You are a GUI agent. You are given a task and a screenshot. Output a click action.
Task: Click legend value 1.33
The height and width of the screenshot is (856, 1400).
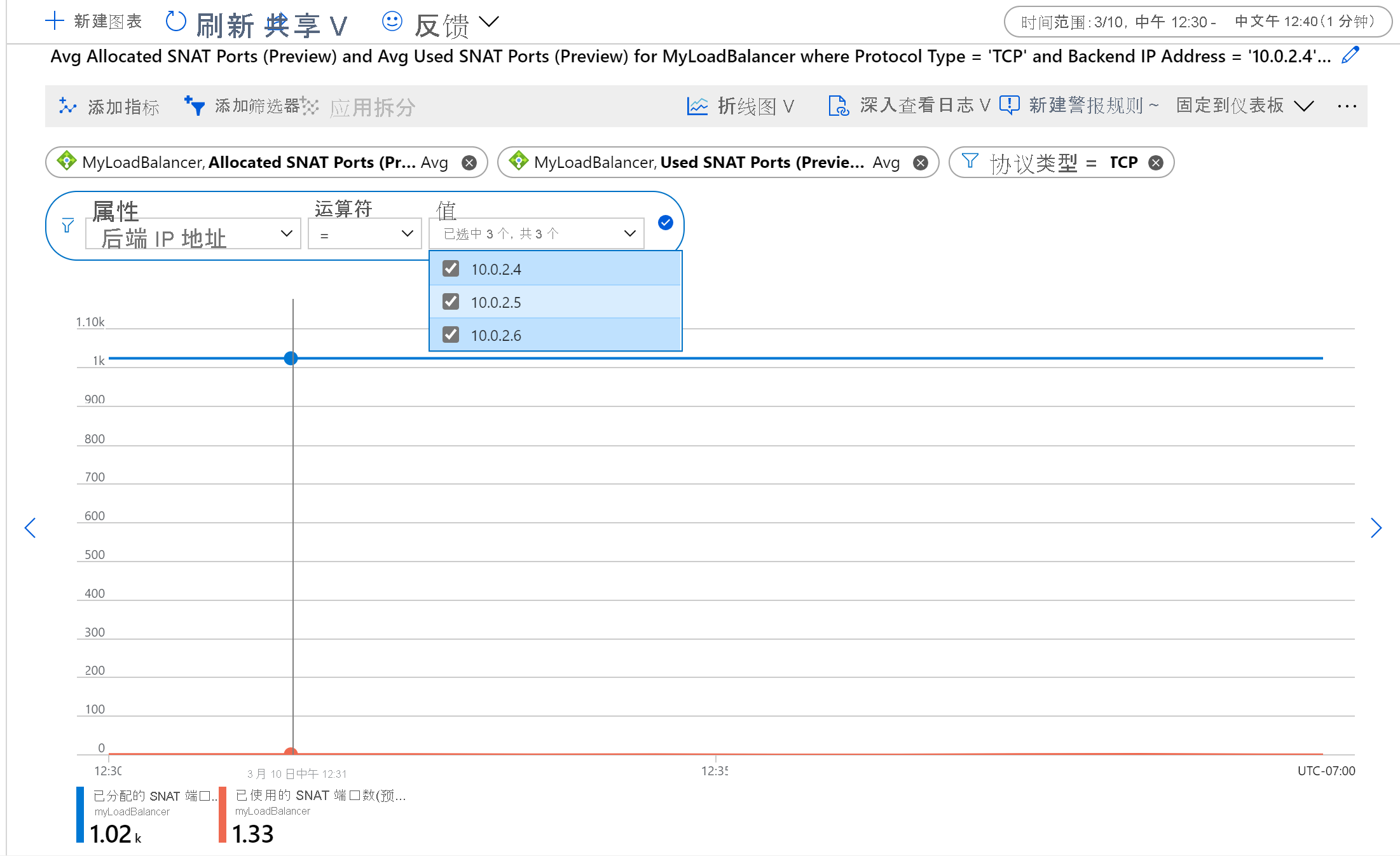[x=252, y=834]
